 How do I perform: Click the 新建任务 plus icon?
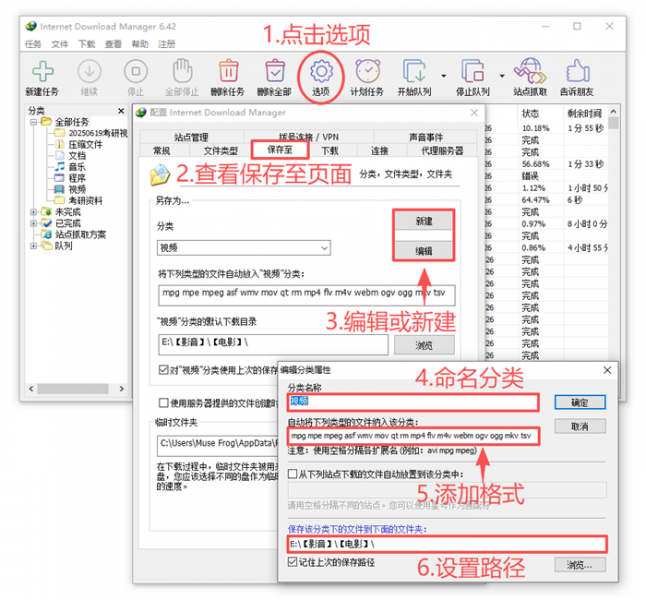tap(43, 71)
